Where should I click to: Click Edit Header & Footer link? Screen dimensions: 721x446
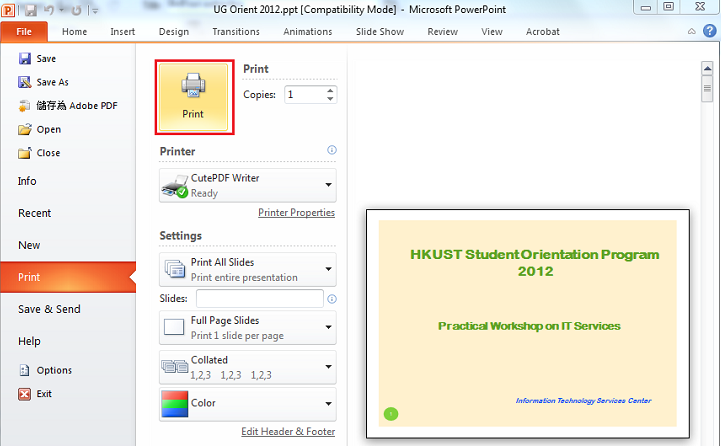click(288, 432)
